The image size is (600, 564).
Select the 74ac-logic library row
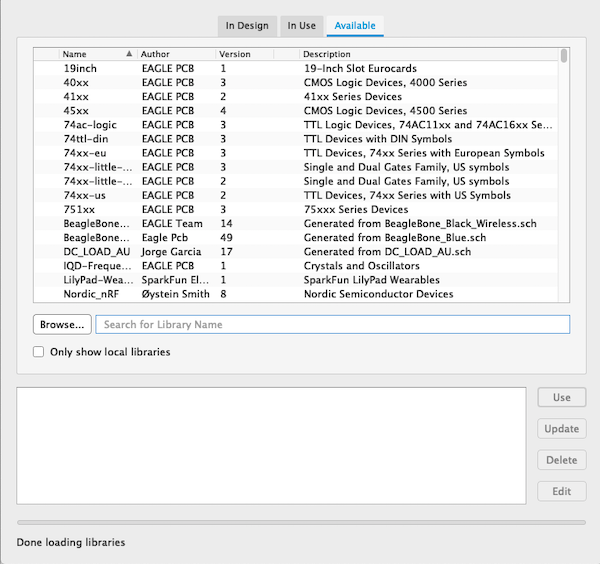point(296,125)
